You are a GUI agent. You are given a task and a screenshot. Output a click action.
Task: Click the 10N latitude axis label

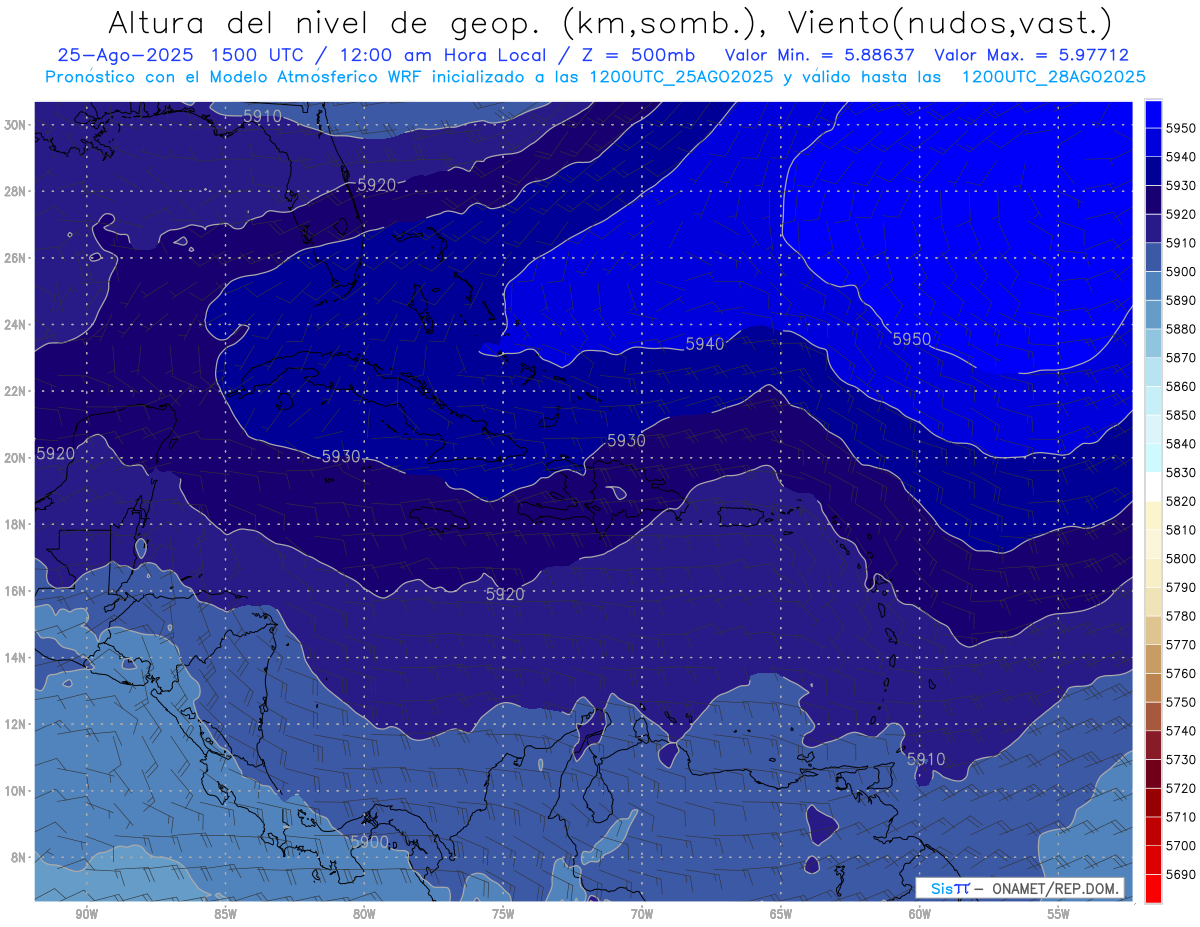point(15,790)
